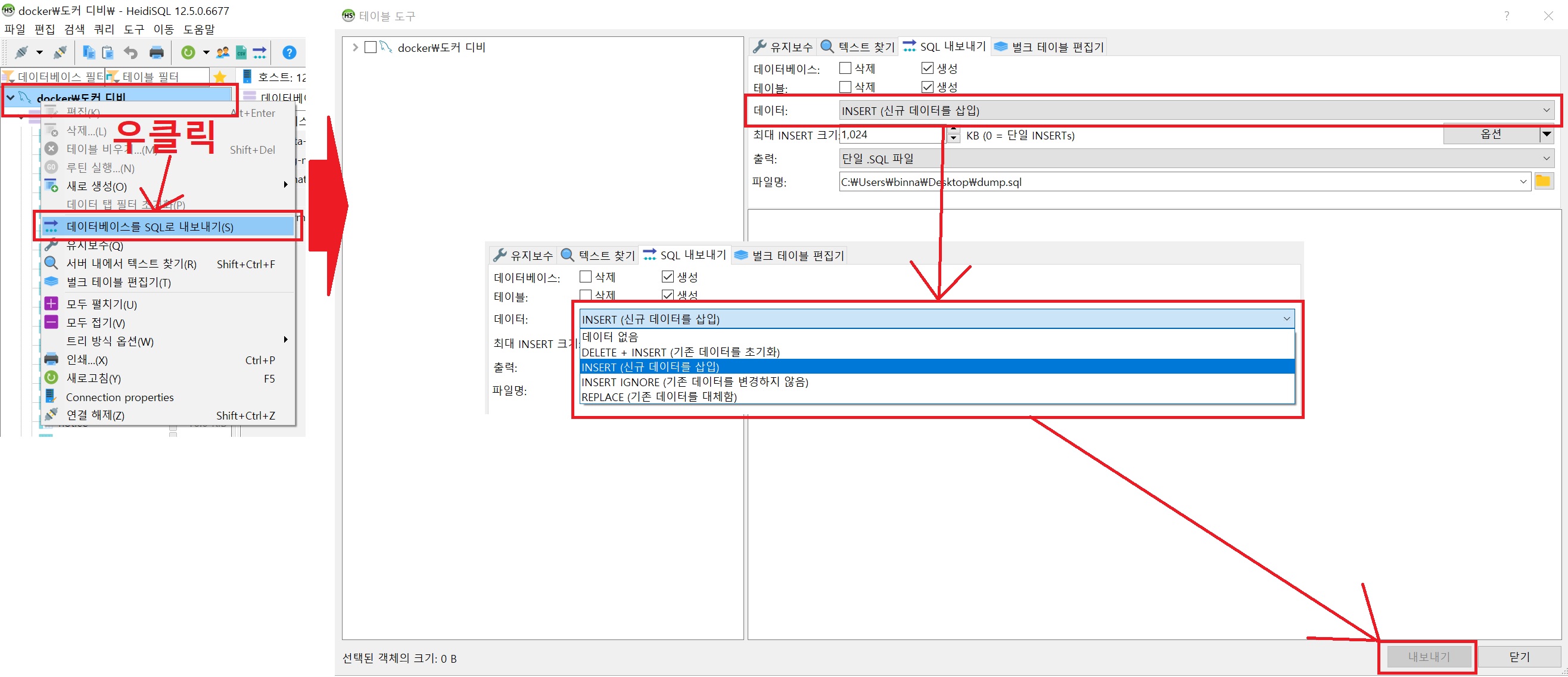
Task: Check the database 삭제 checkbox in the top panel
Action: point(845,68)
